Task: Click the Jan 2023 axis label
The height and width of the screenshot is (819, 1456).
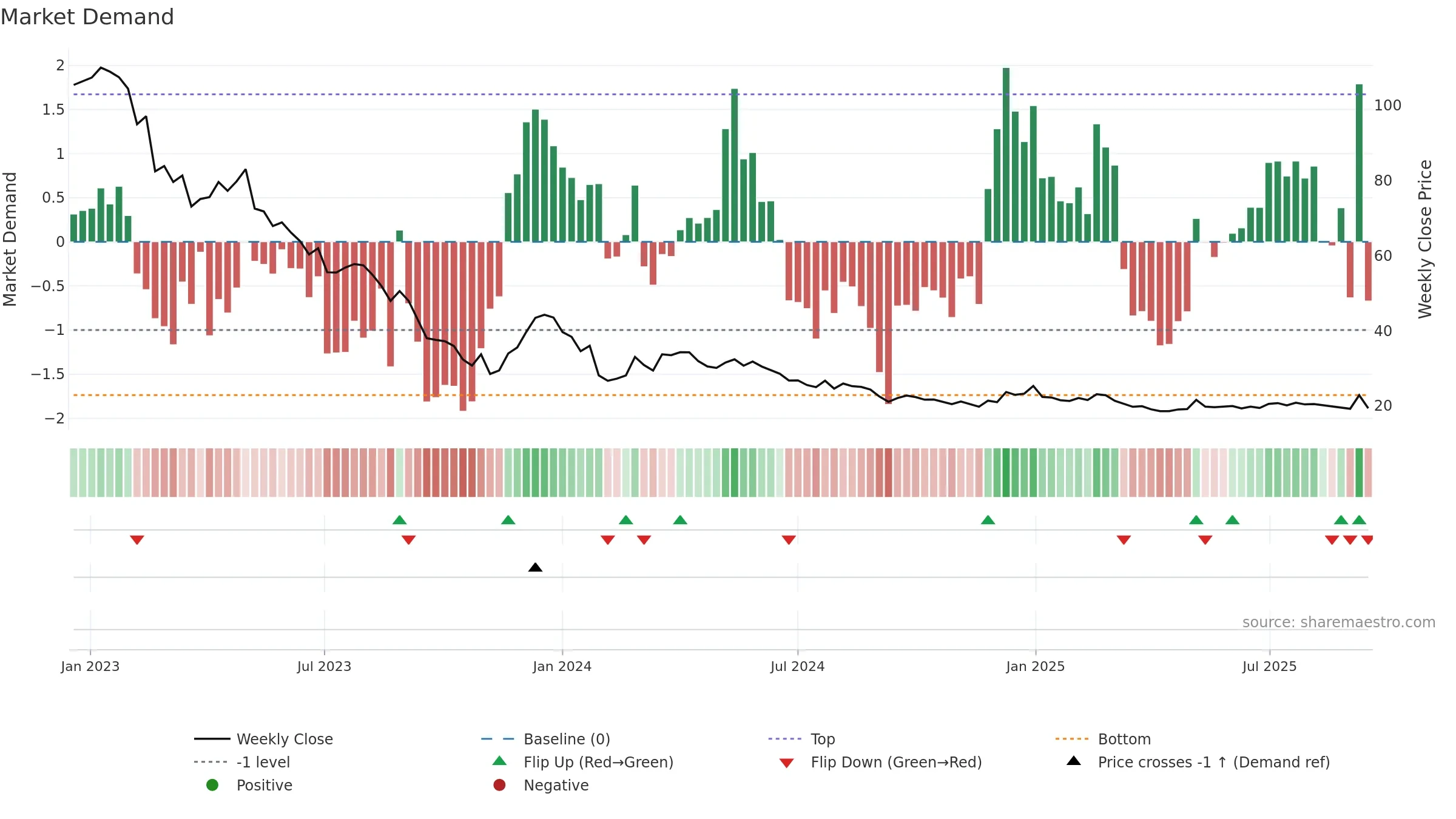Action: (90, 667)
